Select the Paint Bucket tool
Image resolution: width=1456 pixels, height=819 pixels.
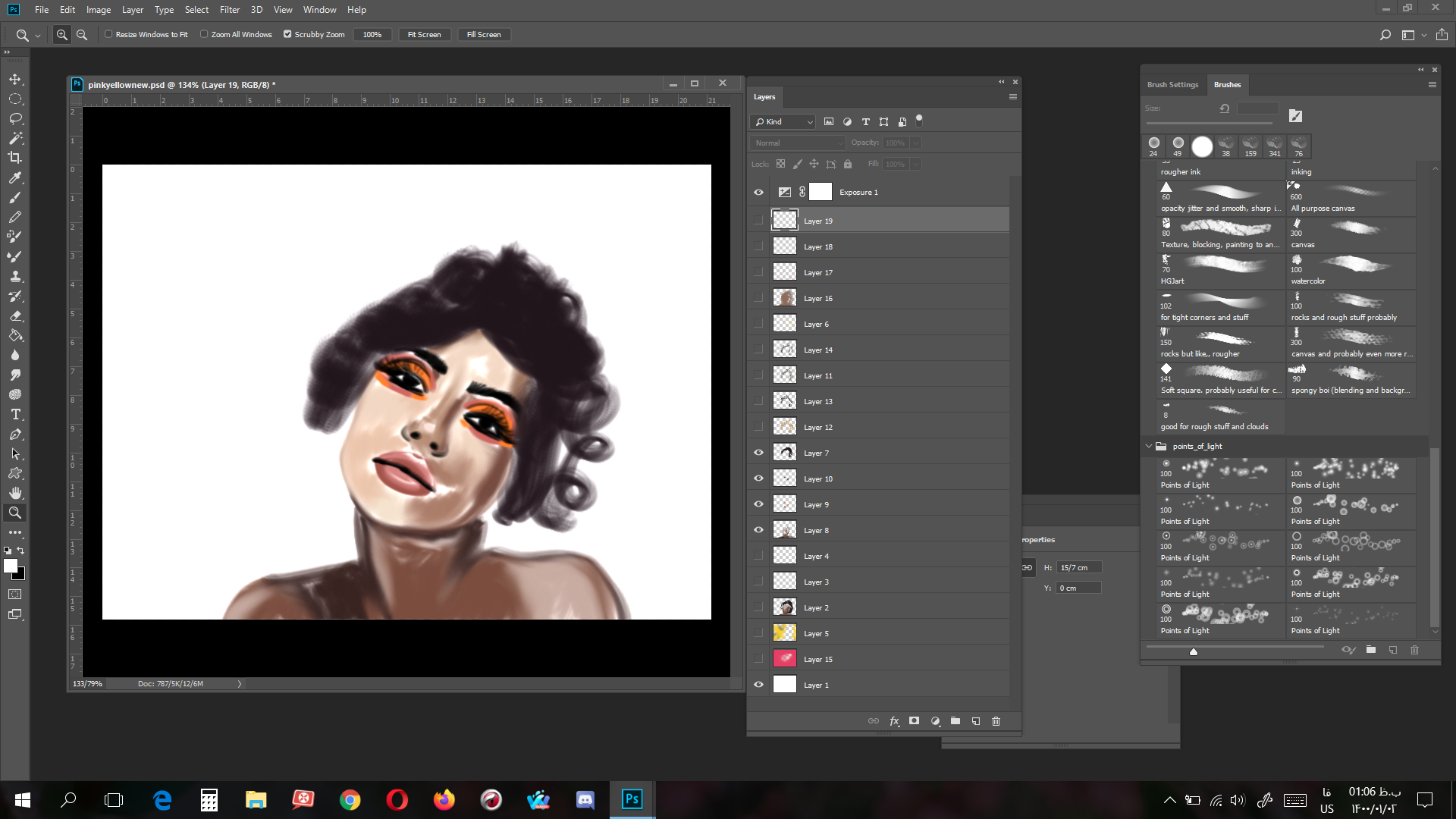[15, 335]
